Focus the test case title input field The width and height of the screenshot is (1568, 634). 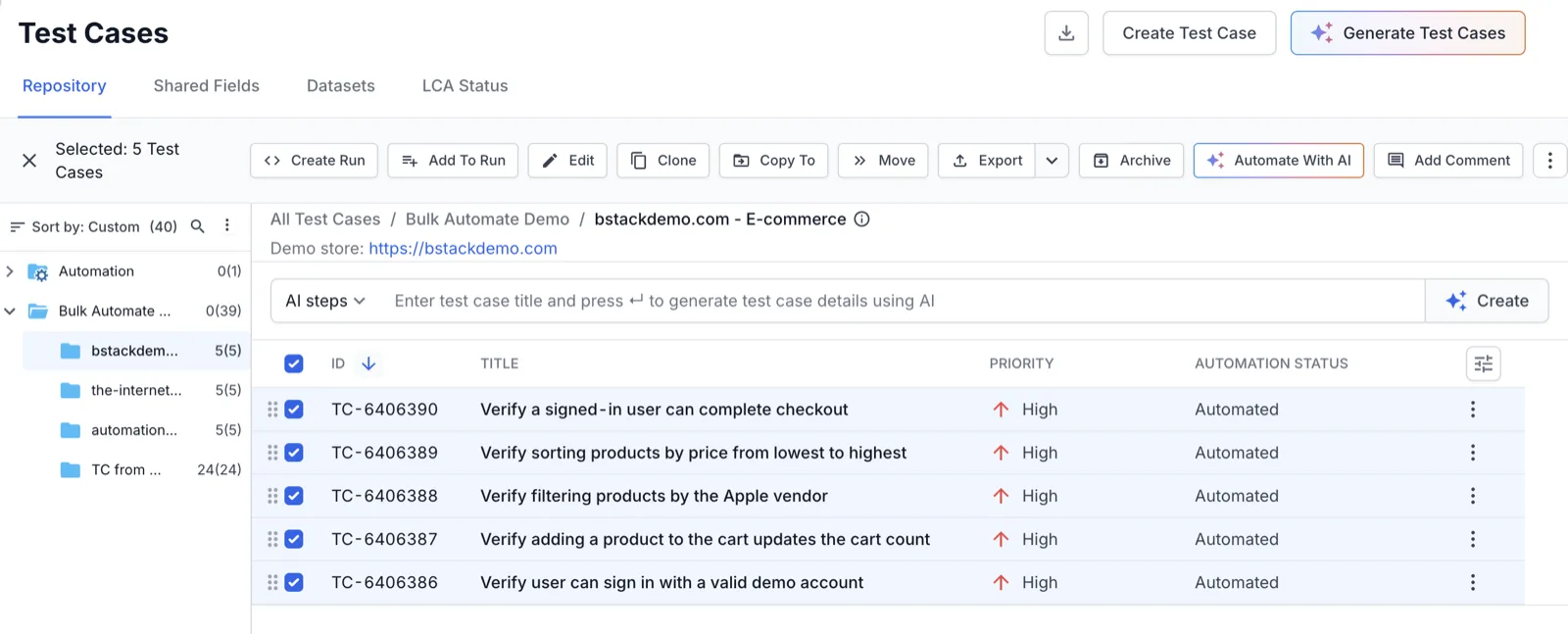(902, 301)
